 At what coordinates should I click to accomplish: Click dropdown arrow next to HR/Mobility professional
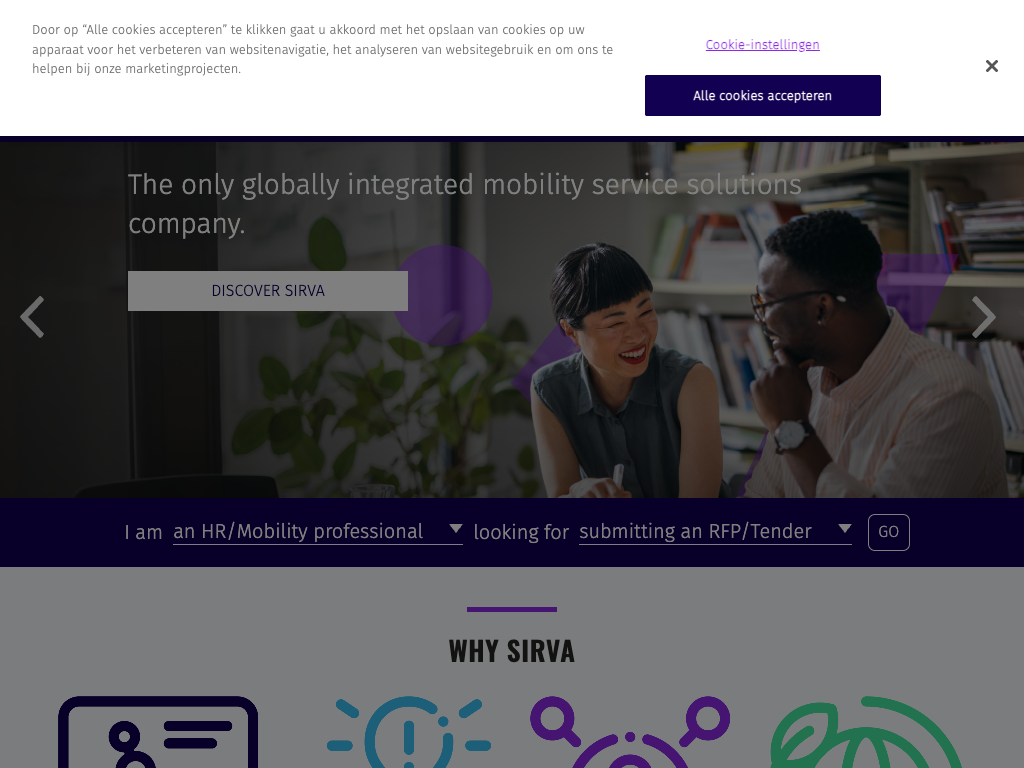coord(456,528)
